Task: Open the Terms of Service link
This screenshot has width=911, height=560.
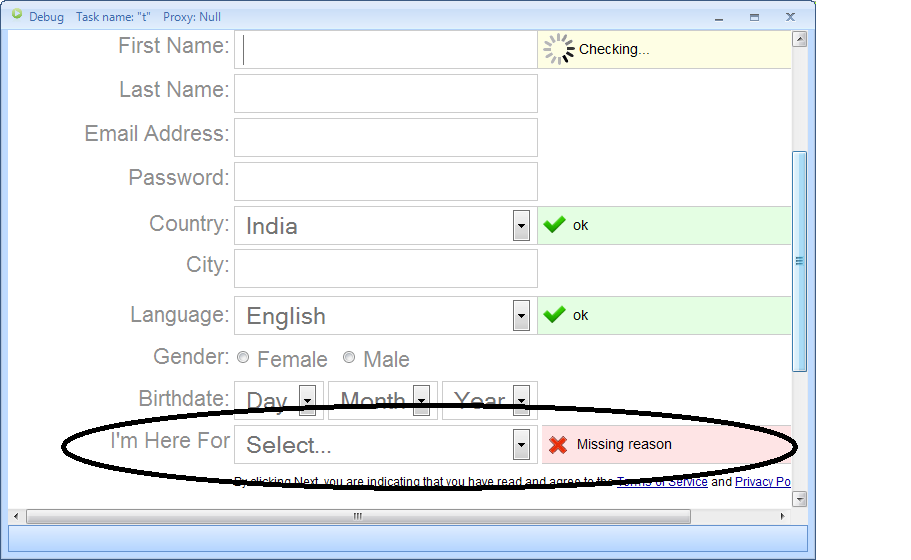Action: (662, 482)
